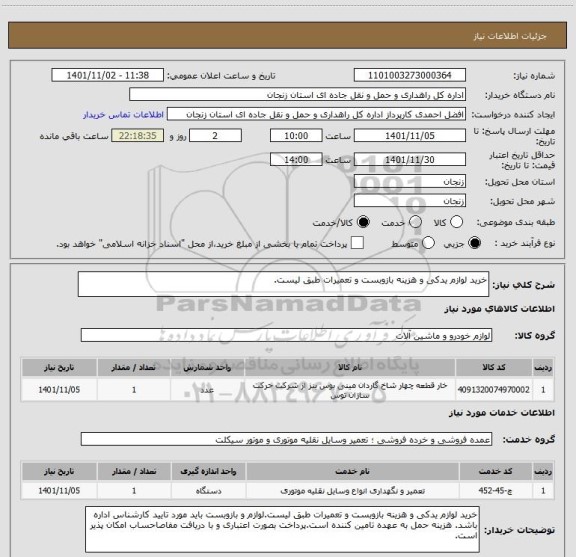Image resolution: width=576 pixels, height=557 pixels.
Task: Click goods code 4091320074970002 cell
Action: (x=494, y=390)
